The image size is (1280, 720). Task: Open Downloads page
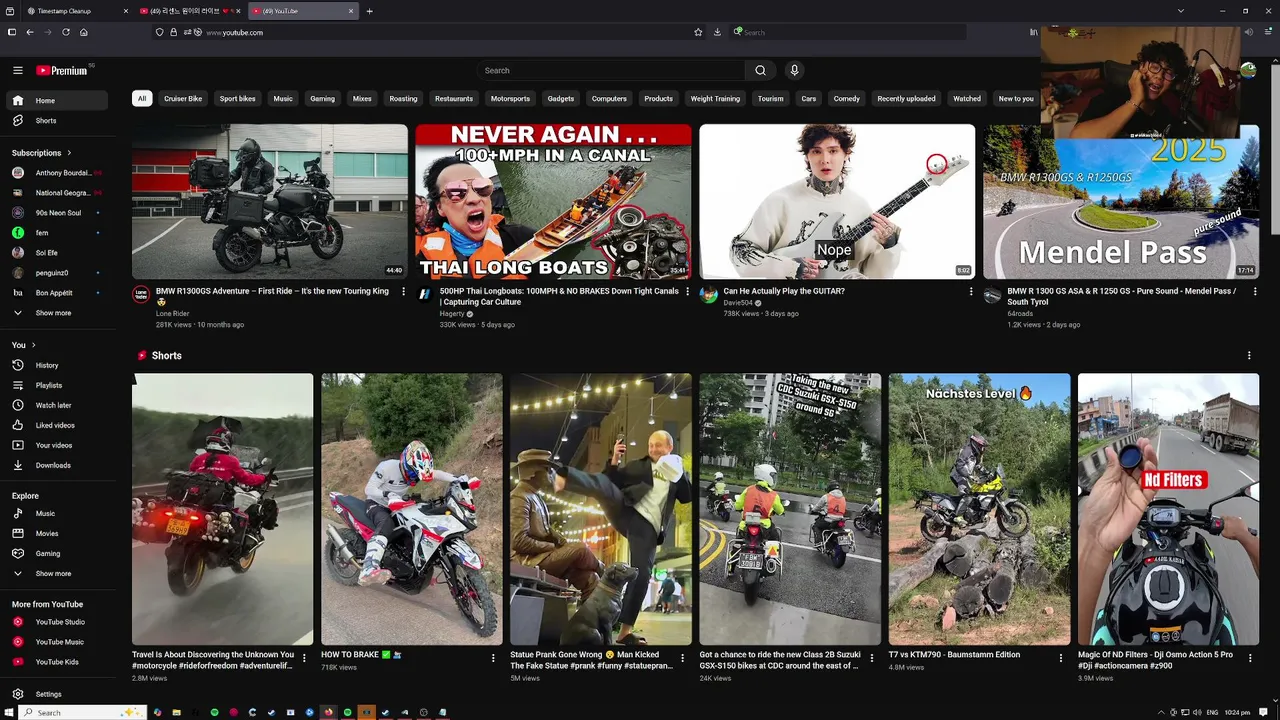pyautogui.click(x=56, y=465)
